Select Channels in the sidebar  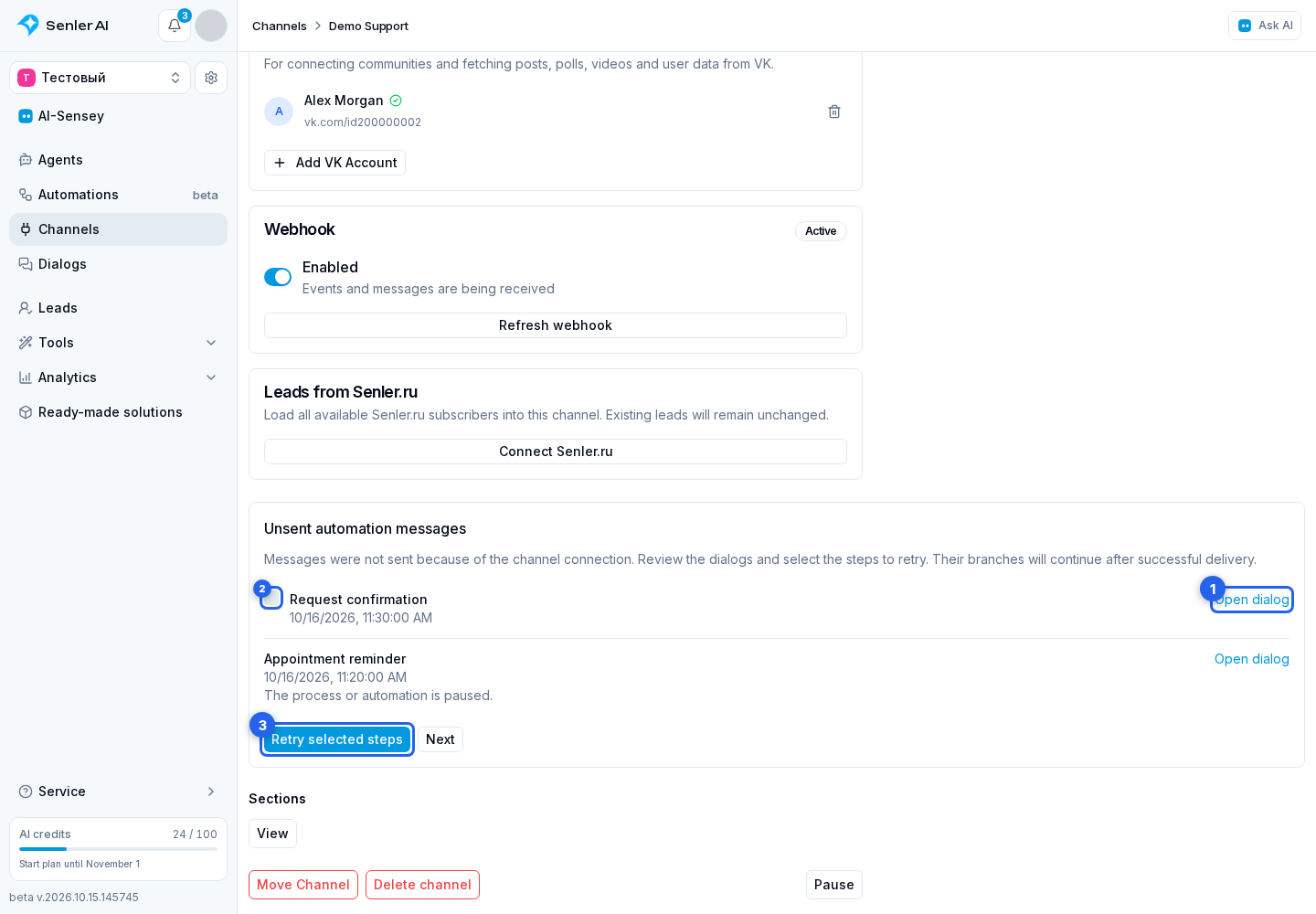click(x=118, y=229)
